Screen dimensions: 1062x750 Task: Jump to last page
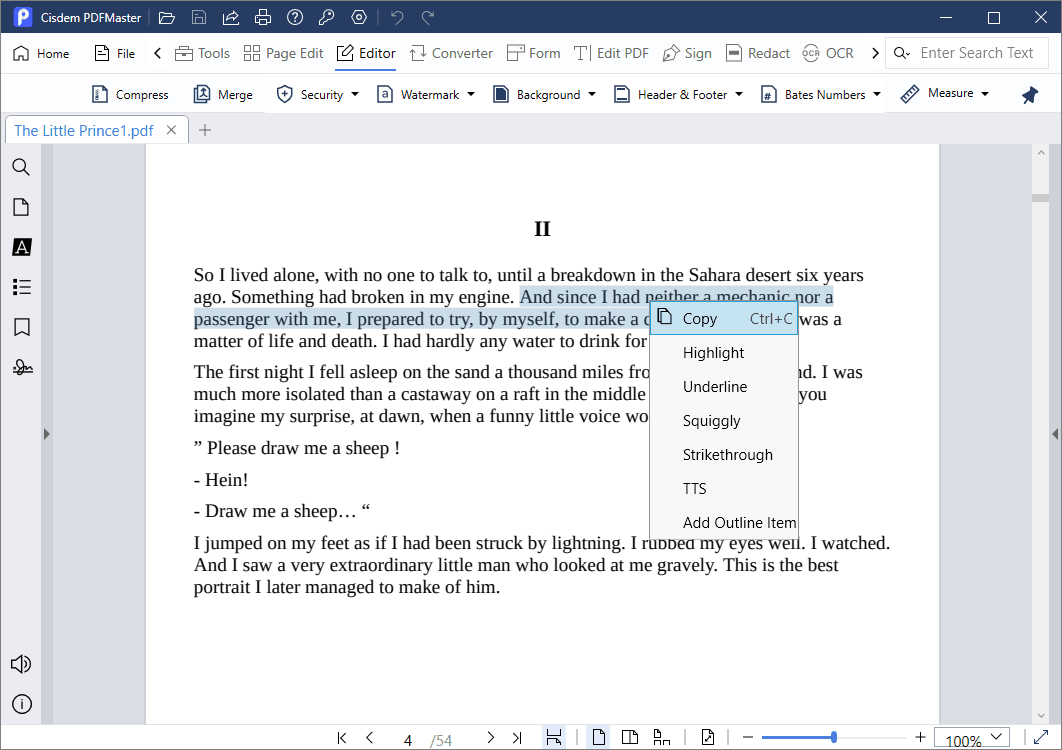517,738
